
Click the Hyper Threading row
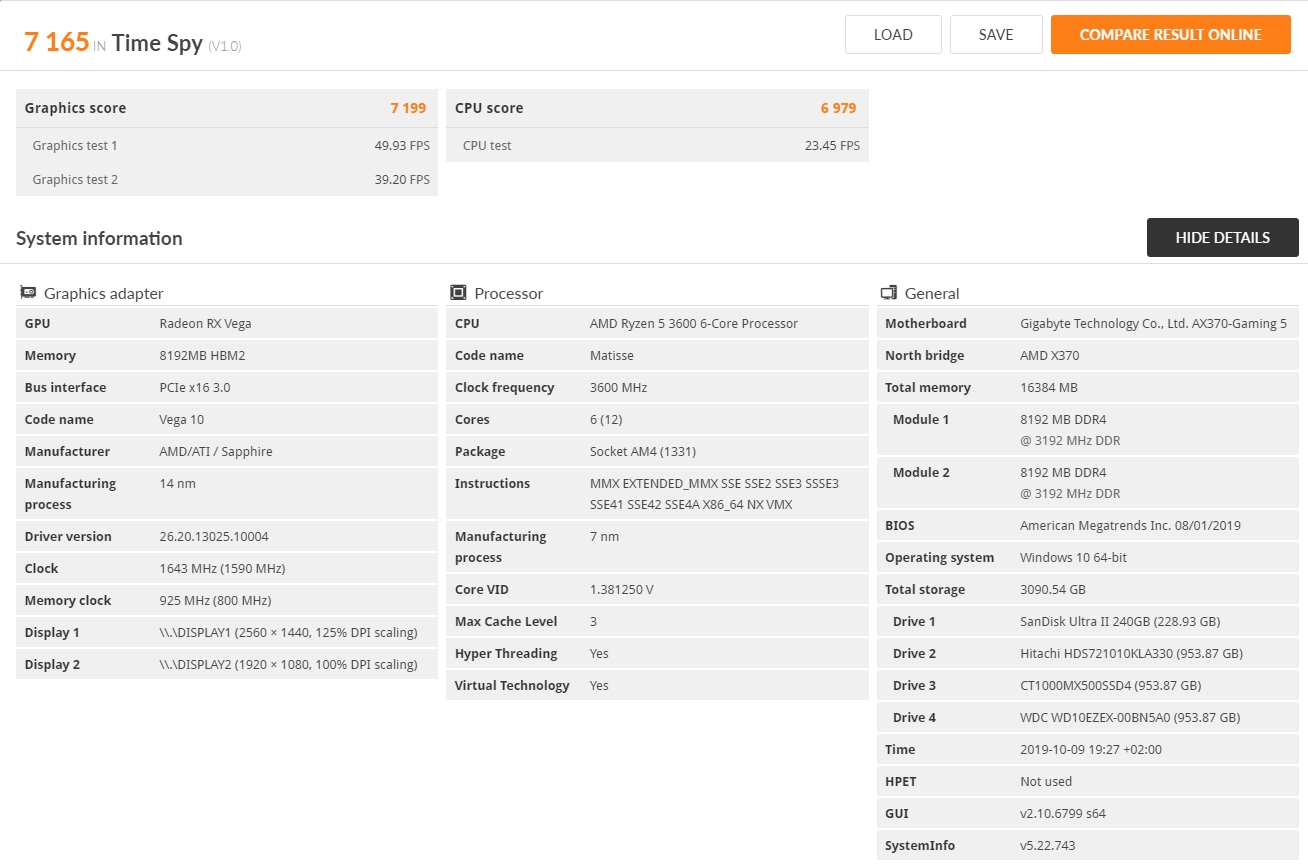pyautogui.click(x=657, y=653)
